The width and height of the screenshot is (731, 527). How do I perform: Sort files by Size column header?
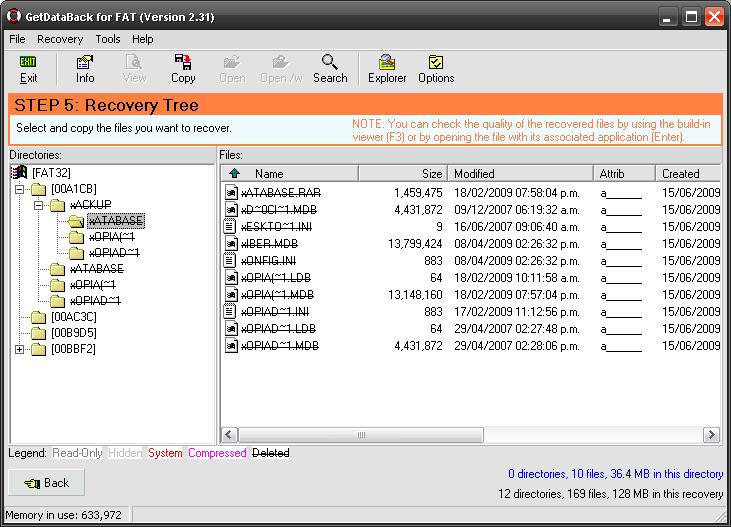[403, 173]
